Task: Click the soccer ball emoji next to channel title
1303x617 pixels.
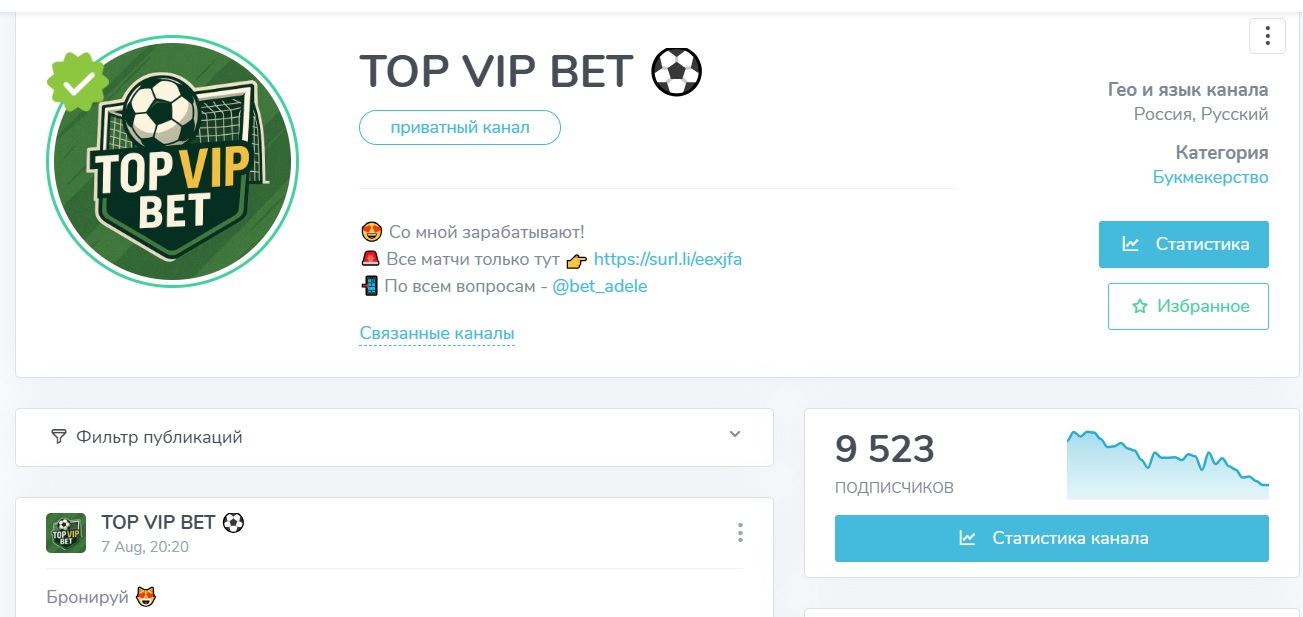Action: click(678, 71)
